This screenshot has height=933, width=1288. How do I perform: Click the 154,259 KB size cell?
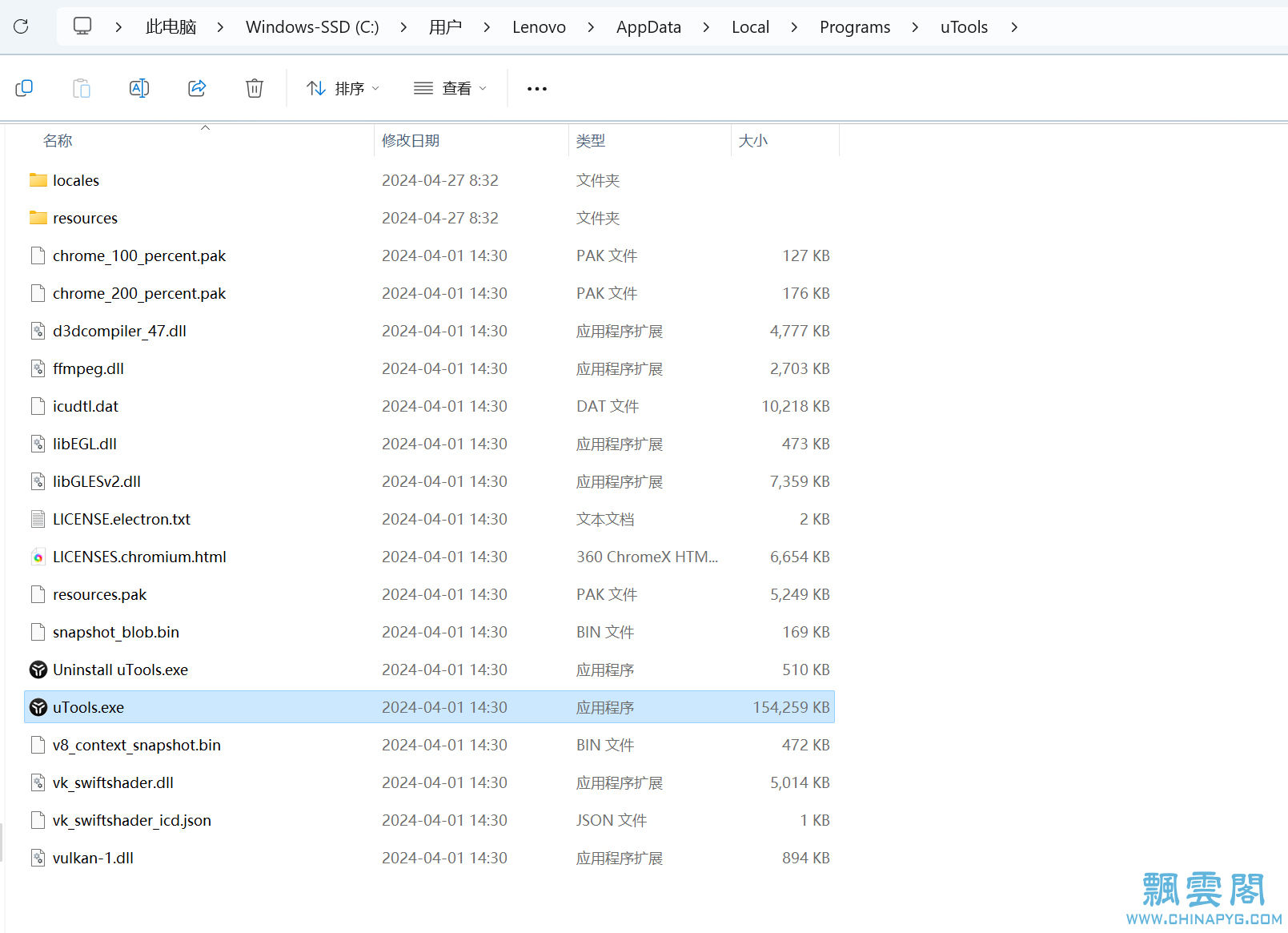point(791,707)
